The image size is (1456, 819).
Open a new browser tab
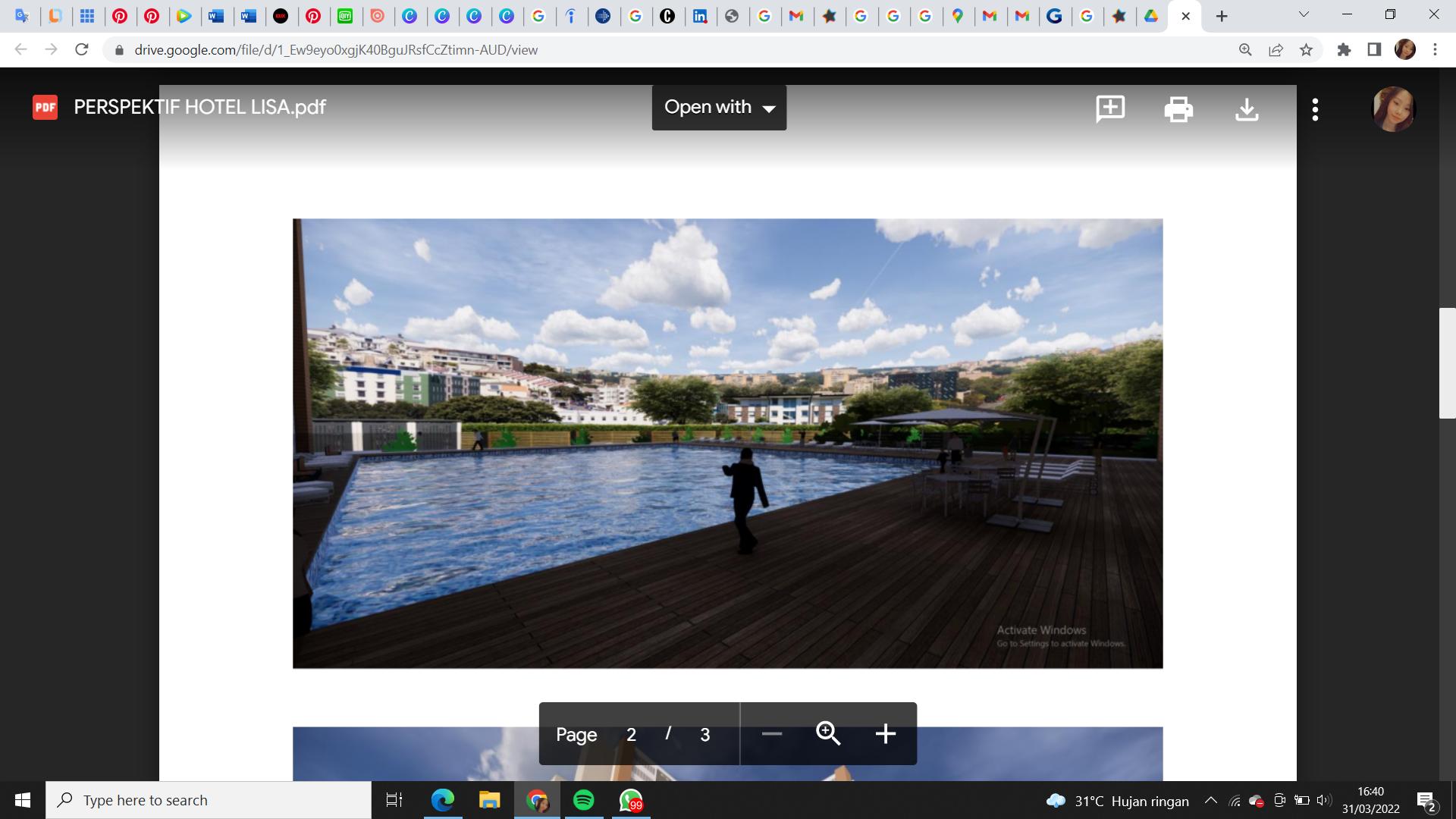click(x=1222, y=16)
